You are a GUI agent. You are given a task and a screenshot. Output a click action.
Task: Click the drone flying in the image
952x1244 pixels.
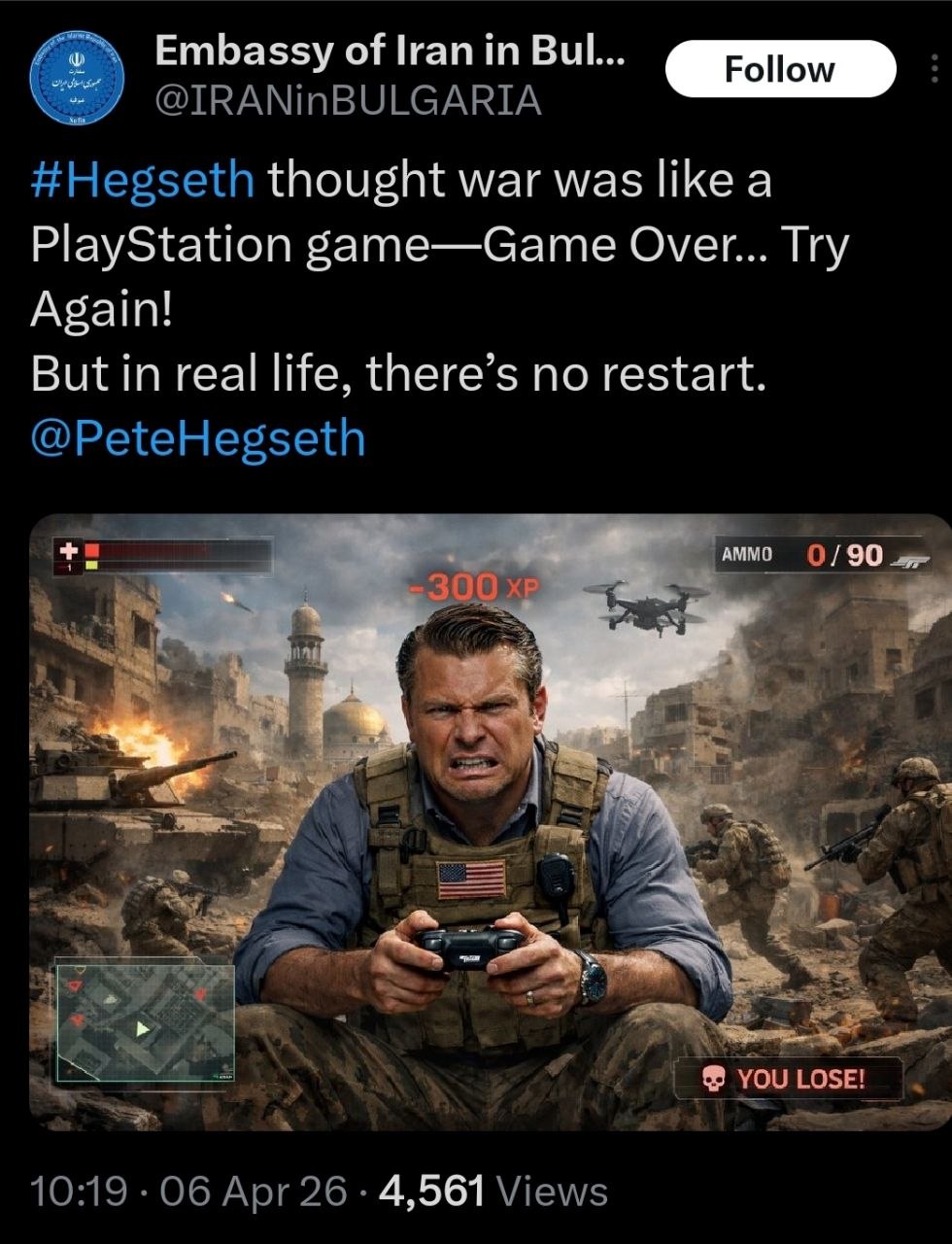[x=646, y=606]
